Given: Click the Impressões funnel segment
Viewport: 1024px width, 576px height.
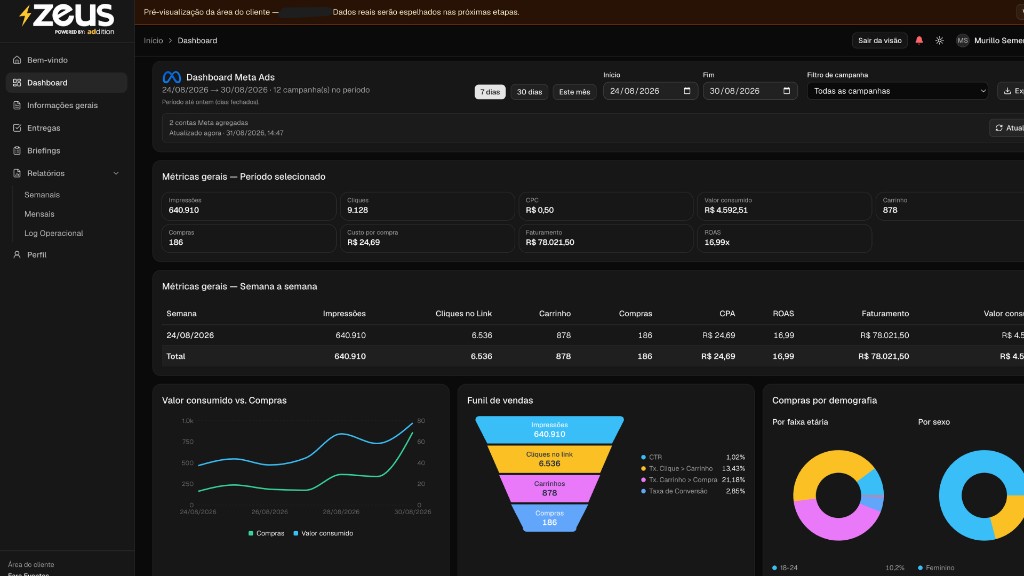Looking at the screenshot, I should 549,430.
